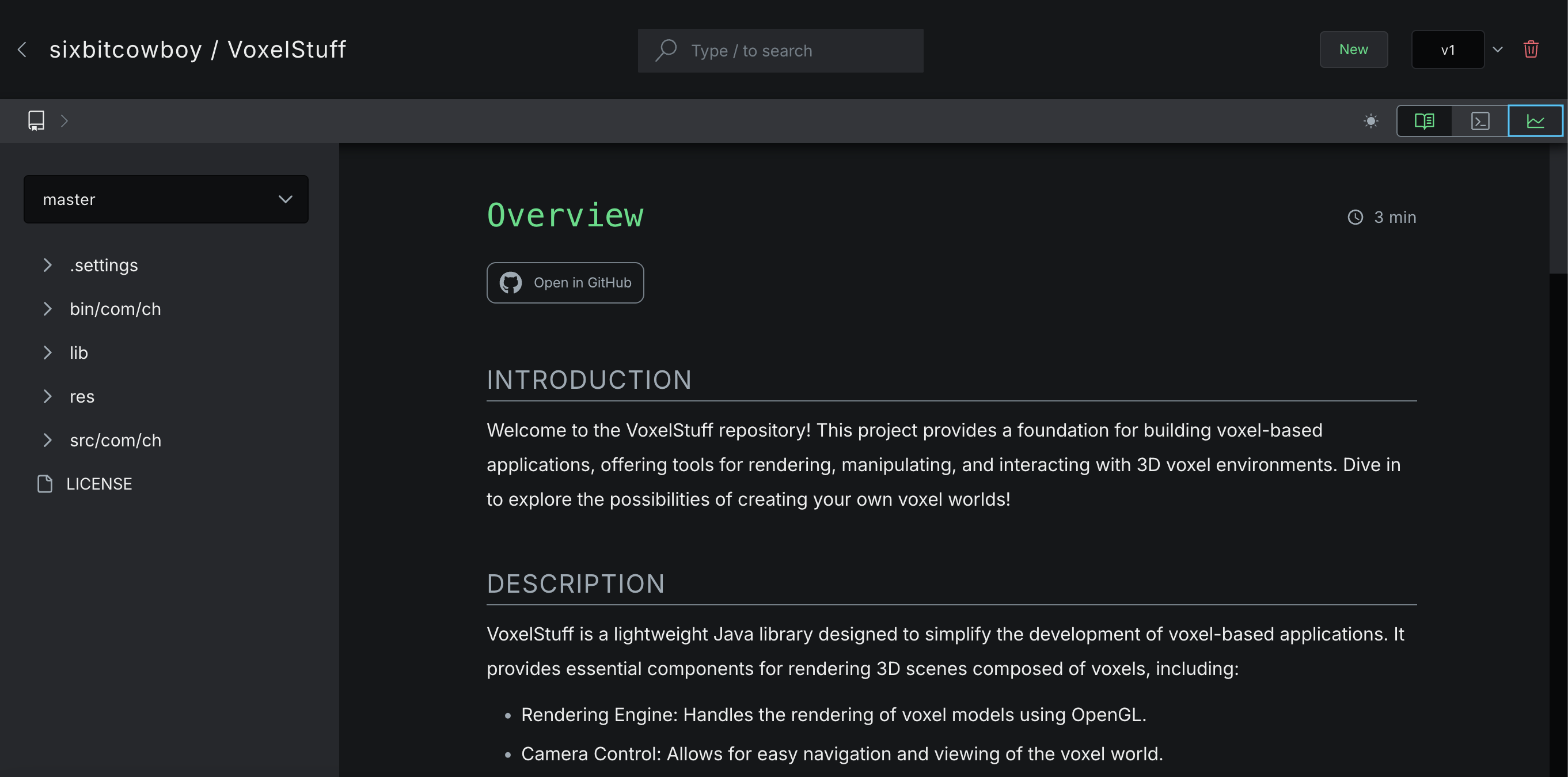Click the search magnifier icon
Screen dimensions: 1568x777
(x=666, y=50)
